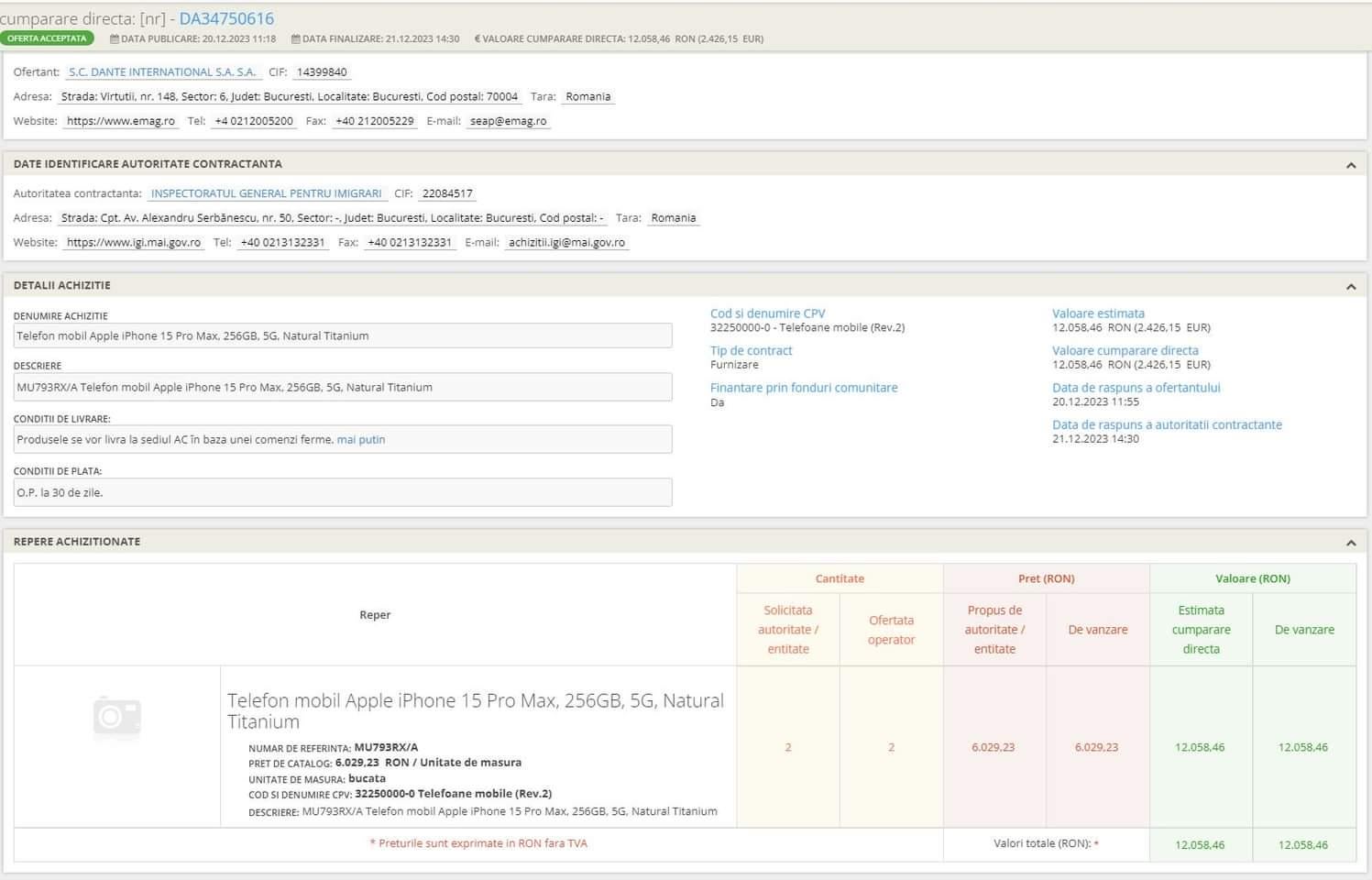This screenshot has width=1372, height=880.
Task: Collapse the Detalii Achizitie section
Action: click(x=1351, y=286)
